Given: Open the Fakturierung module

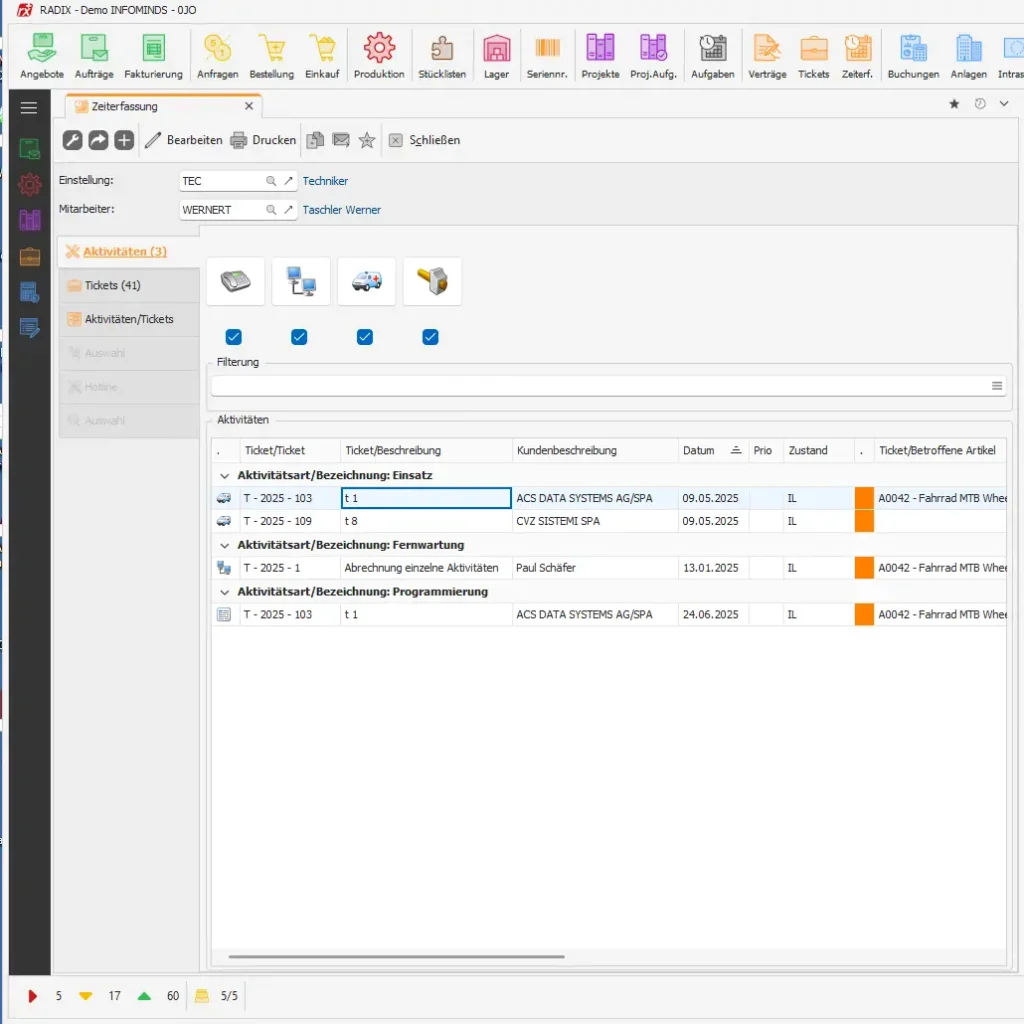Looking at the screenshot, I should point(153,56).
